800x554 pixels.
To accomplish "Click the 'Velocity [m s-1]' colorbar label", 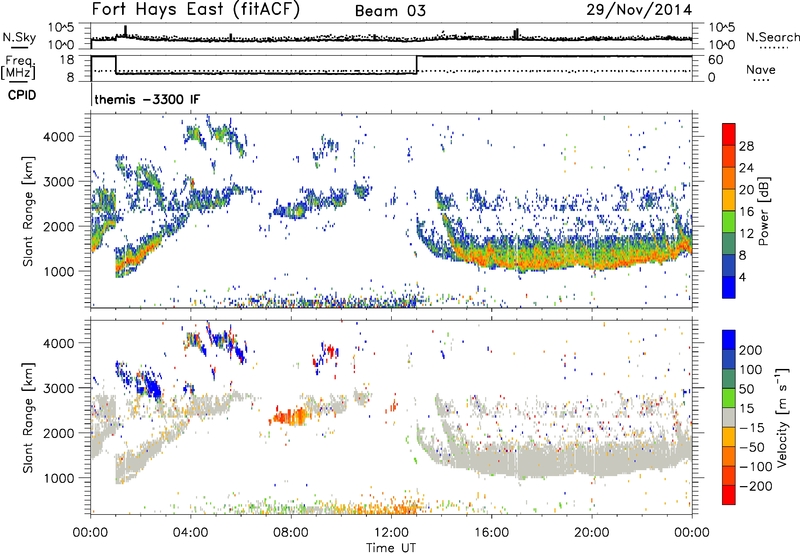I will 782,417.
